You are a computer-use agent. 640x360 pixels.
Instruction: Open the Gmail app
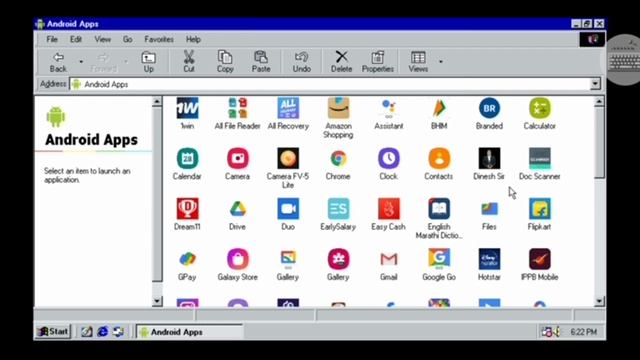pos(389,259)
